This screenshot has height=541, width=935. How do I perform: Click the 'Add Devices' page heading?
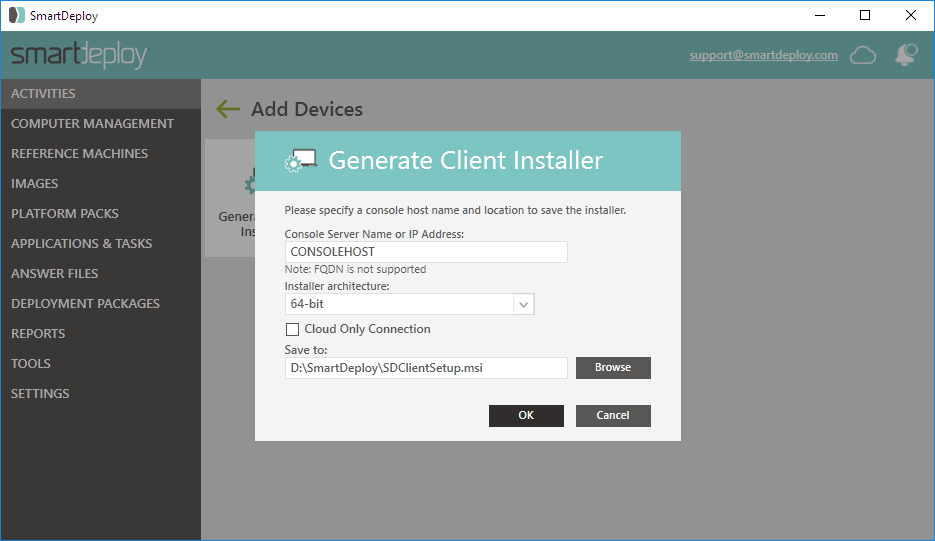(x=306, y=109)
